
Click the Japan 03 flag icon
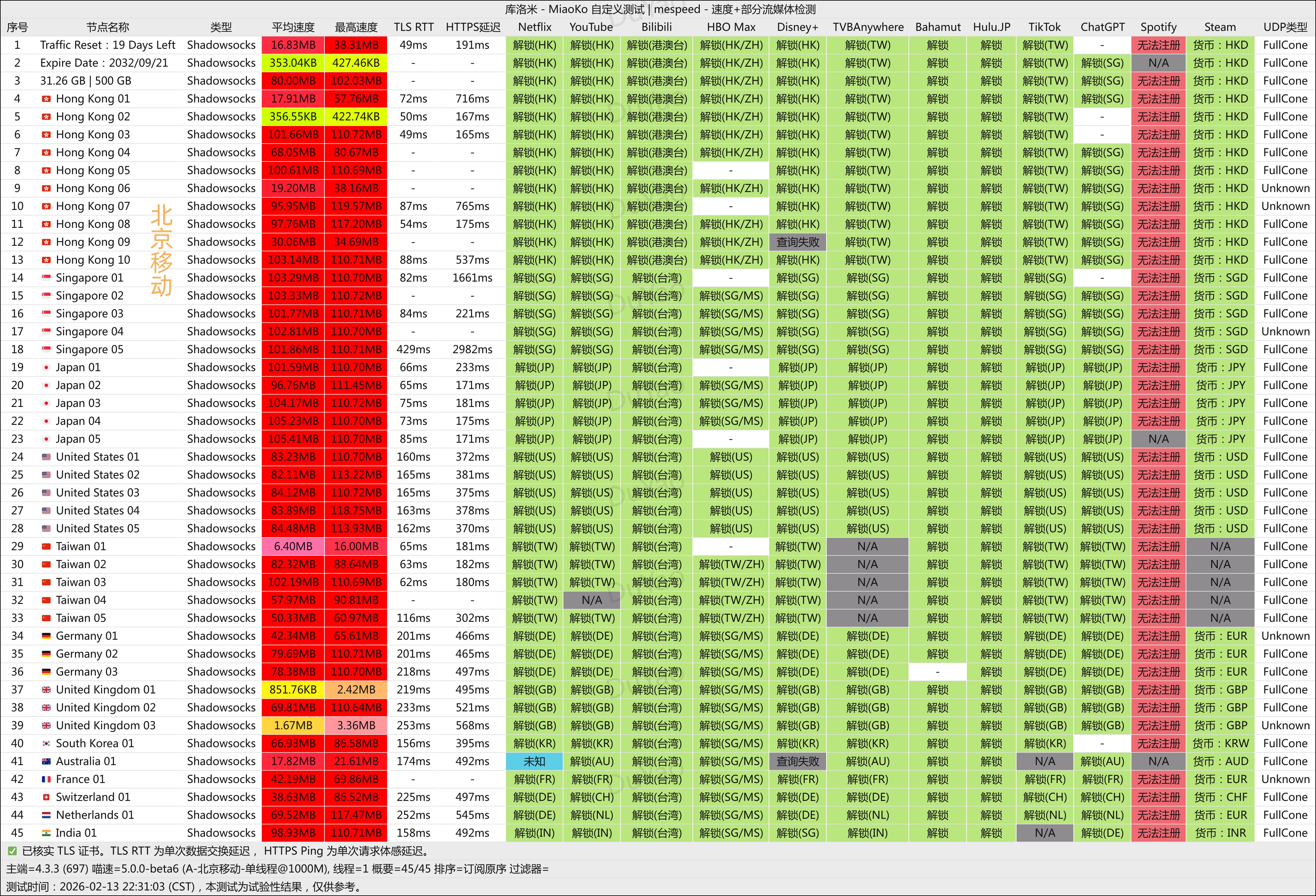(46, 403)
